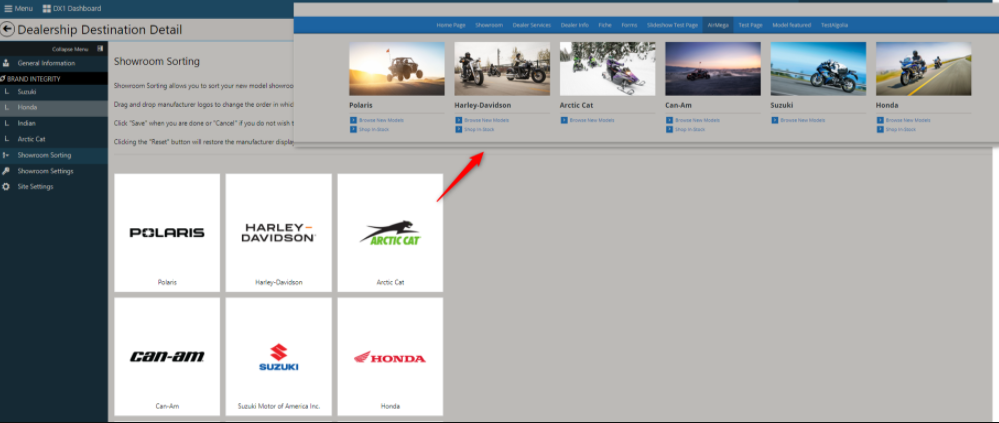Click Polaris Browse New Models arrow icon
This screenshot has width=999, height=423.
(352, 120)
